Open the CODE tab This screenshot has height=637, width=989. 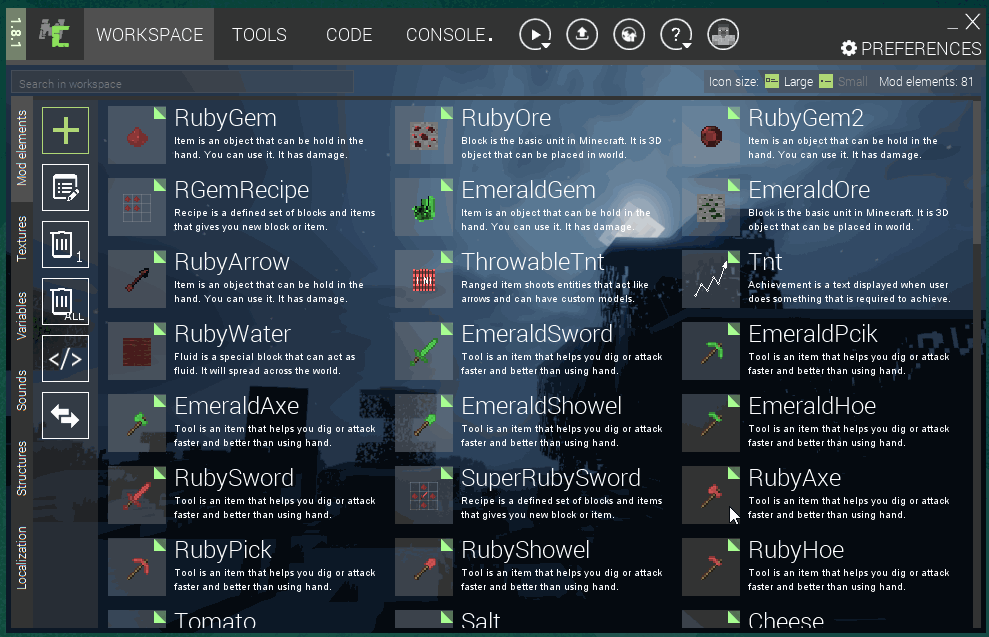click(349, 35)
